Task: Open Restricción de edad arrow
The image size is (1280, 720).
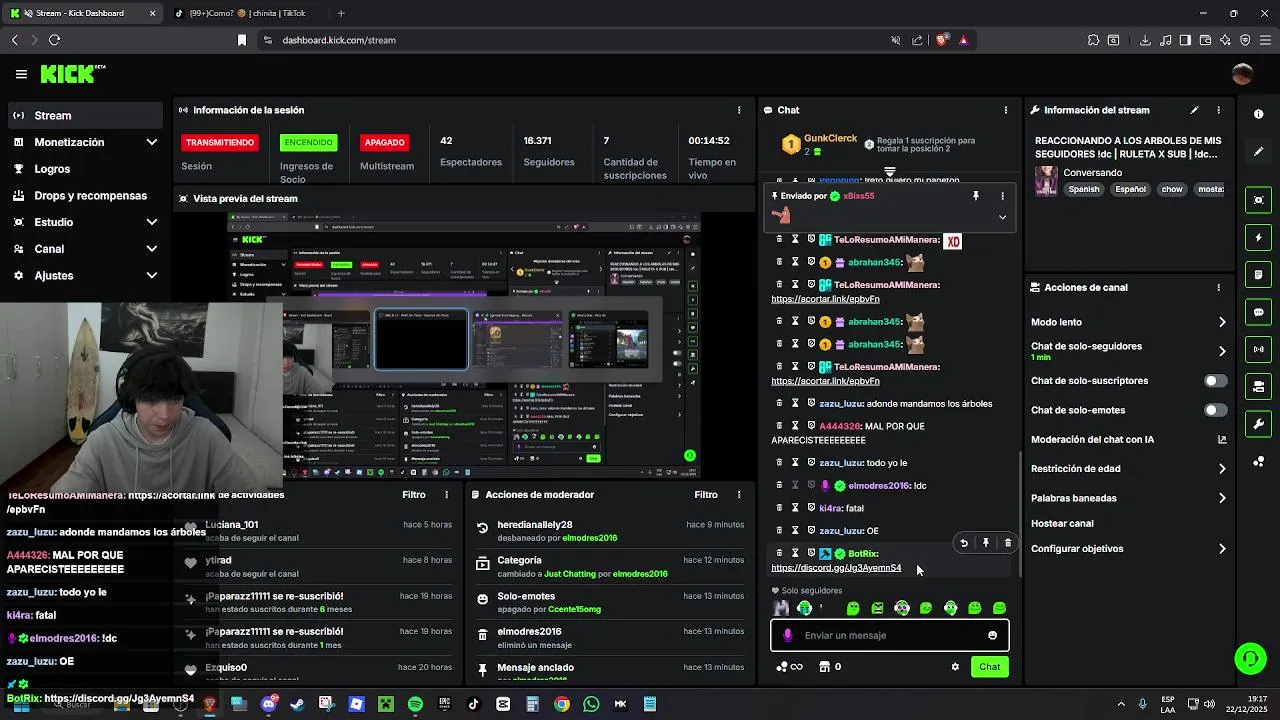Action: [x=1222, y=469]
